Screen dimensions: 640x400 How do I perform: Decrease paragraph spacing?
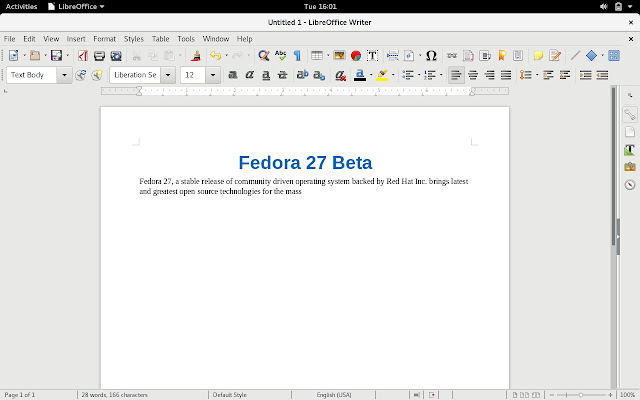[x=565, y=75]
